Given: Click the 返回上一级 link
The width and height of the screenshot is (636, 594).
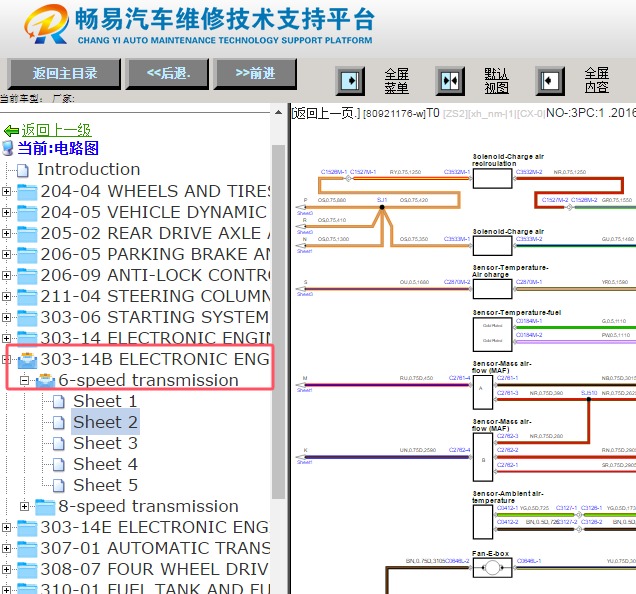Looking at the screenshot, I should [56, 130].
